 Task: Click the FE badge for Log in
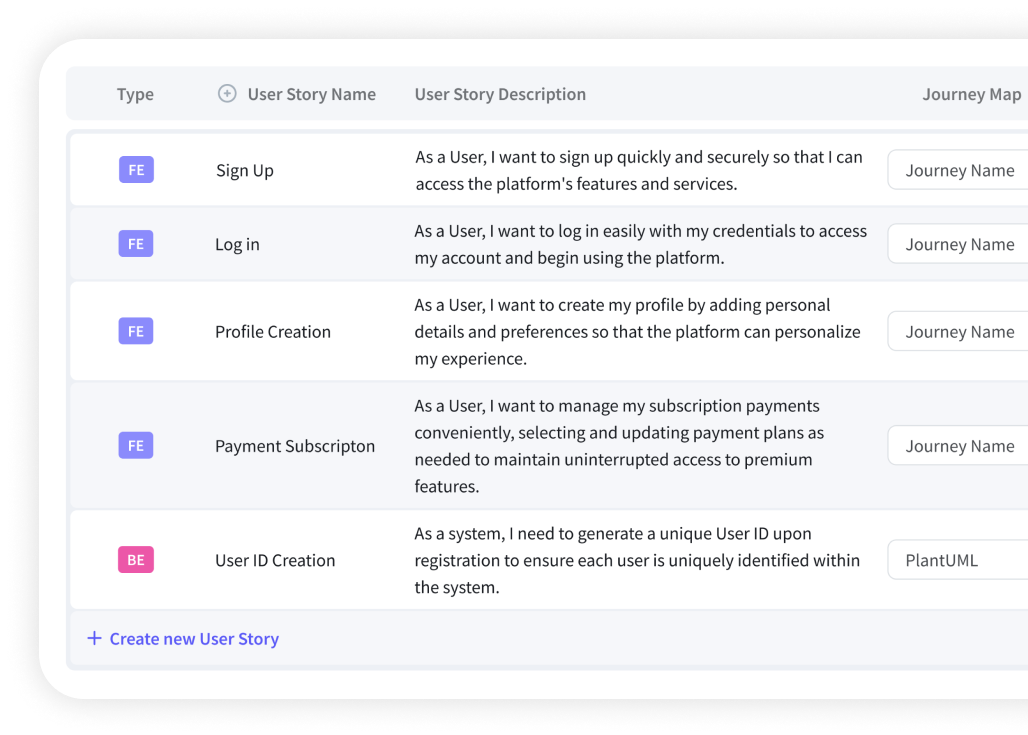click(x=136, y=244)
